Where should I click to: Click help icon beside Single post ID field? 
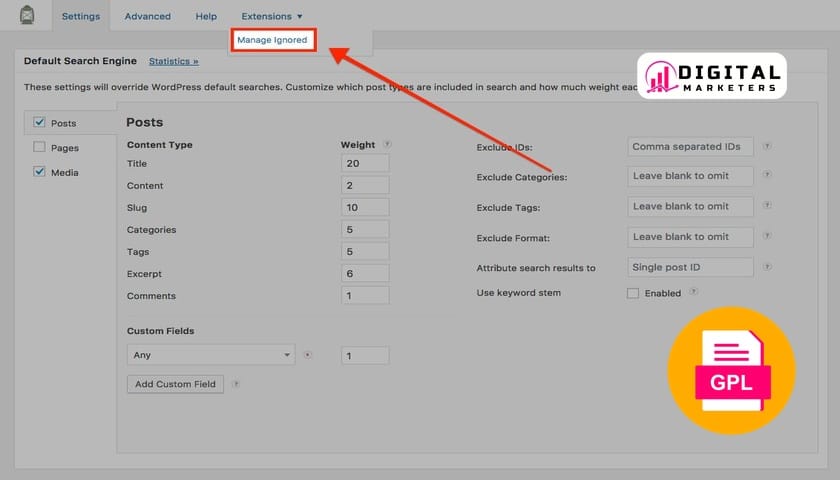pos(767,268)
